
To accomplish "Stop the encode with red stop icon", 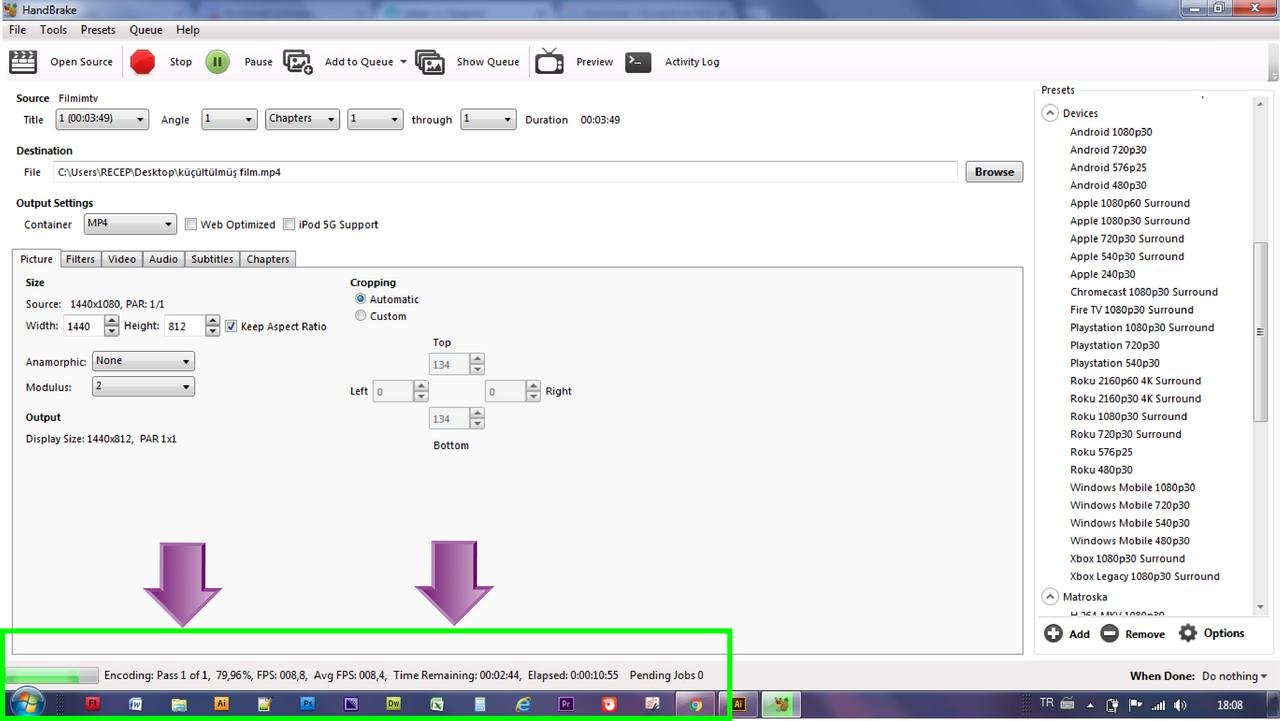I will 143,62.
